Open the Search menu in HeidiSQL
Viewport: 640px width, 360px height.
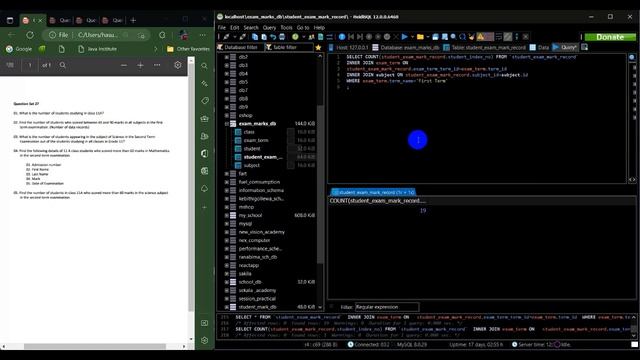(x=251, y=27)
